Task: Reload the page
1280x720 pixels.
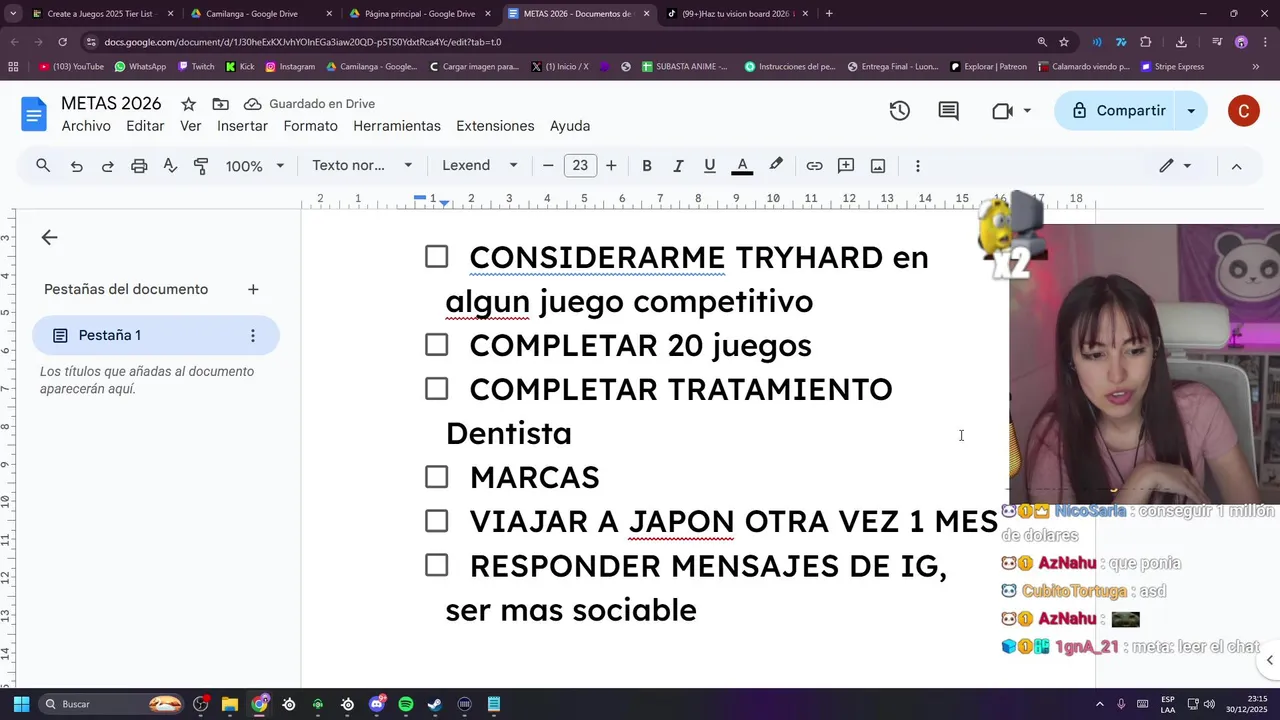Action: (x=62, y=42)
